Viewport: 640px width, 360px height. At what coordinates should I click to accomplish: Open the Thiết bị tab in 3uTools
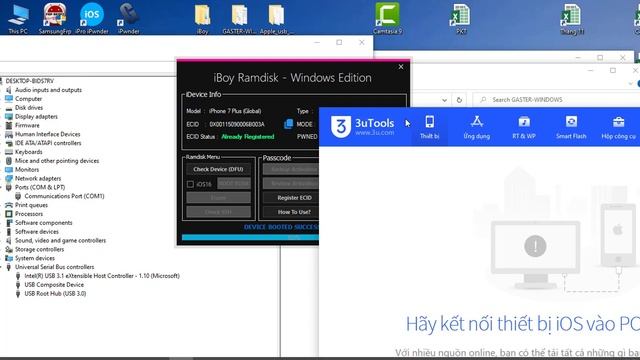click(430, 127)
